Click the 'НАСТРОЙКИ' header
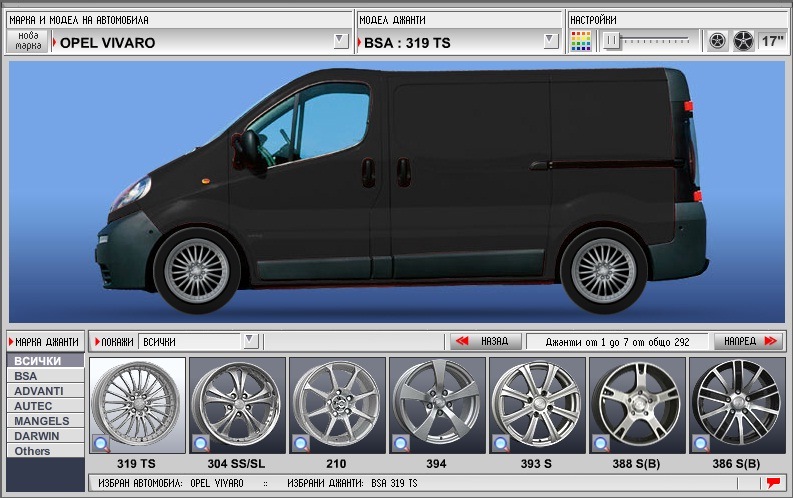Screen dimensions: 793x498 [x=593, y=20]
